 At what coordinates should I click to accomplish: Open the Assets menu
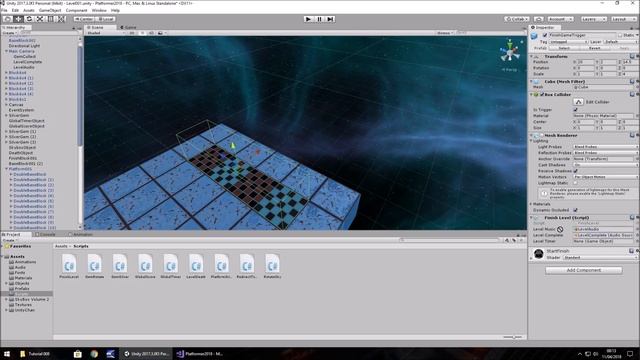point(29,10)
